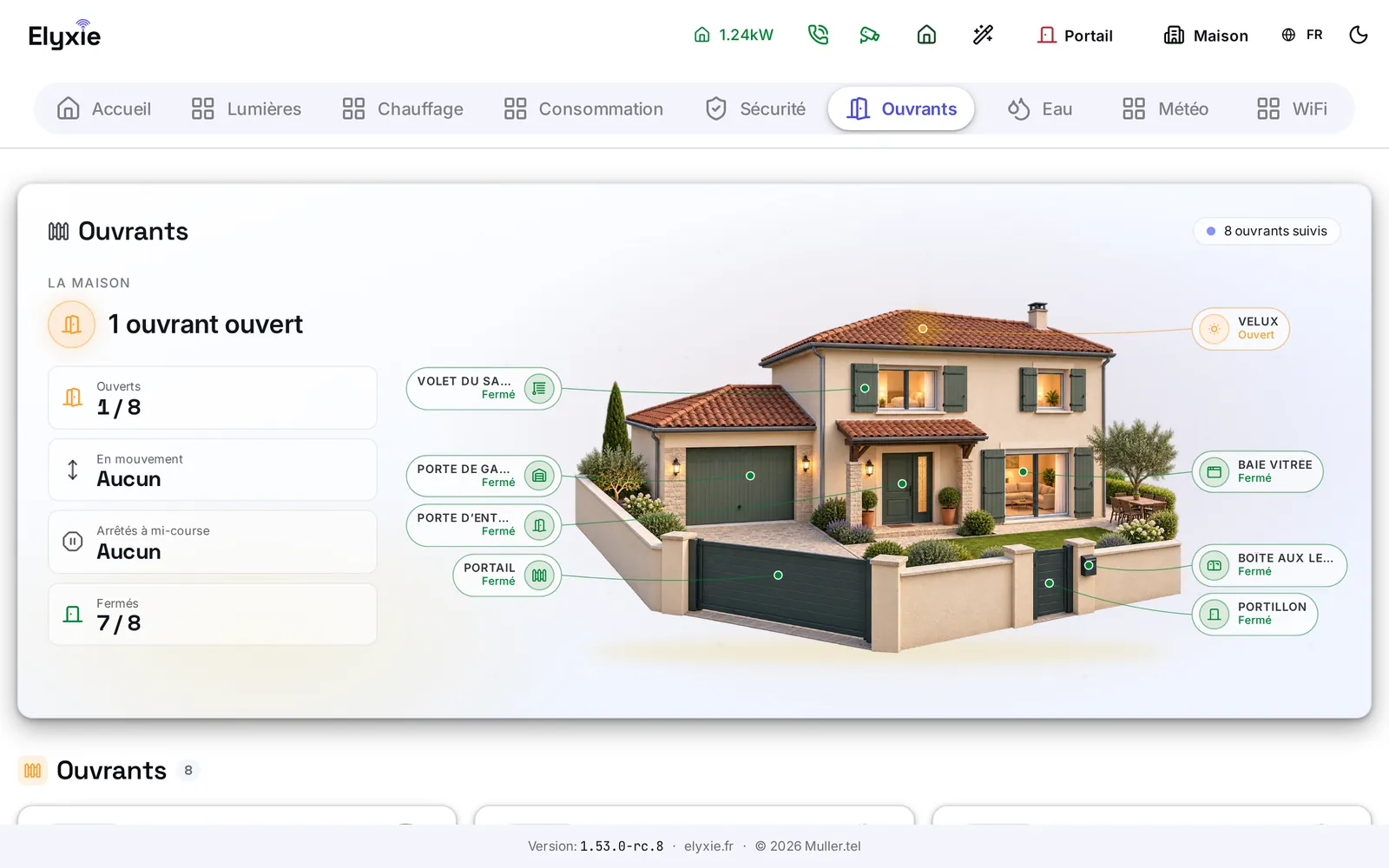The width and height of the screenshot is (1389, 868).
Task: Select the Ouvrants tab
Action: (901, 108)
